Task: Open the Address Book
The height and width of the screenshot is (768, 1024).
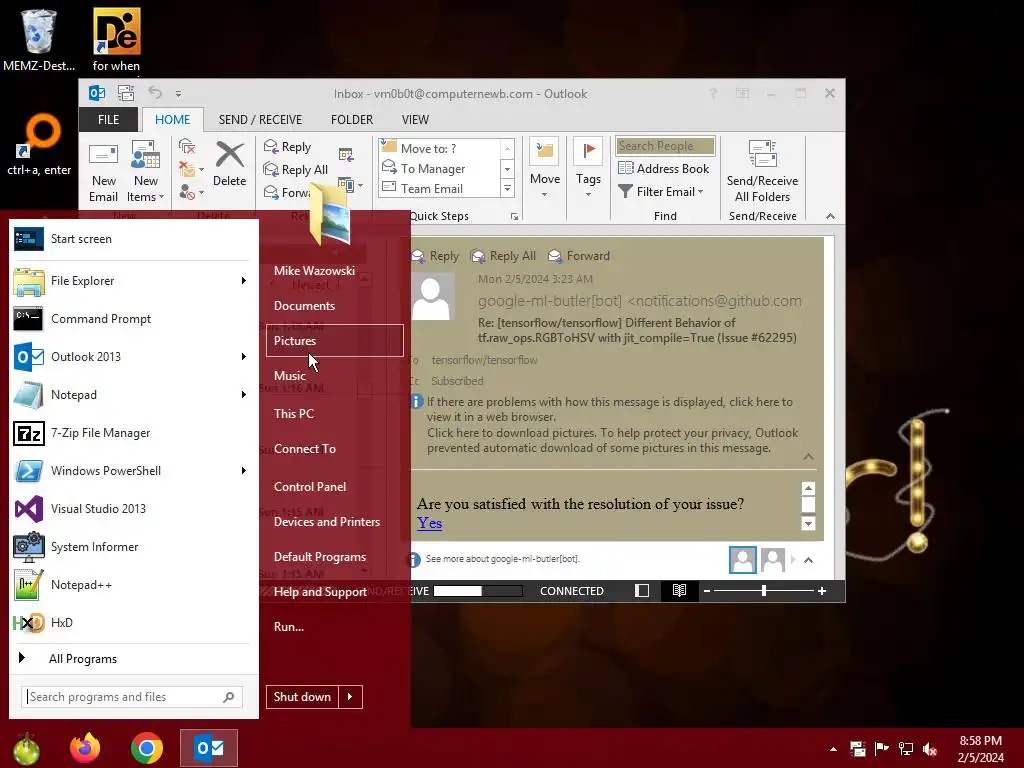Action: 664,168
